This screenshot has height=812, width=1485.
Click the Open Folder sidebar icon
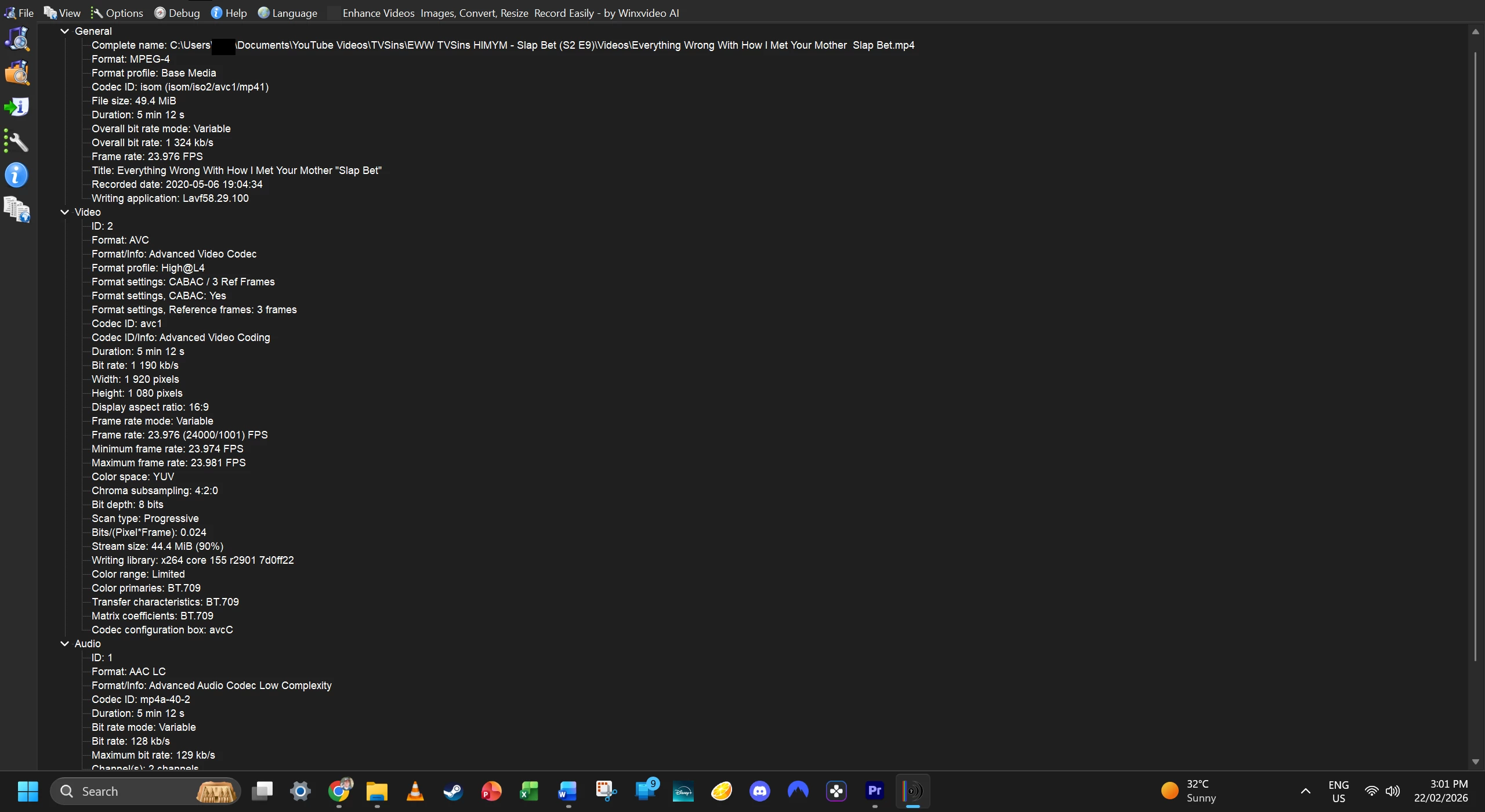17,73
